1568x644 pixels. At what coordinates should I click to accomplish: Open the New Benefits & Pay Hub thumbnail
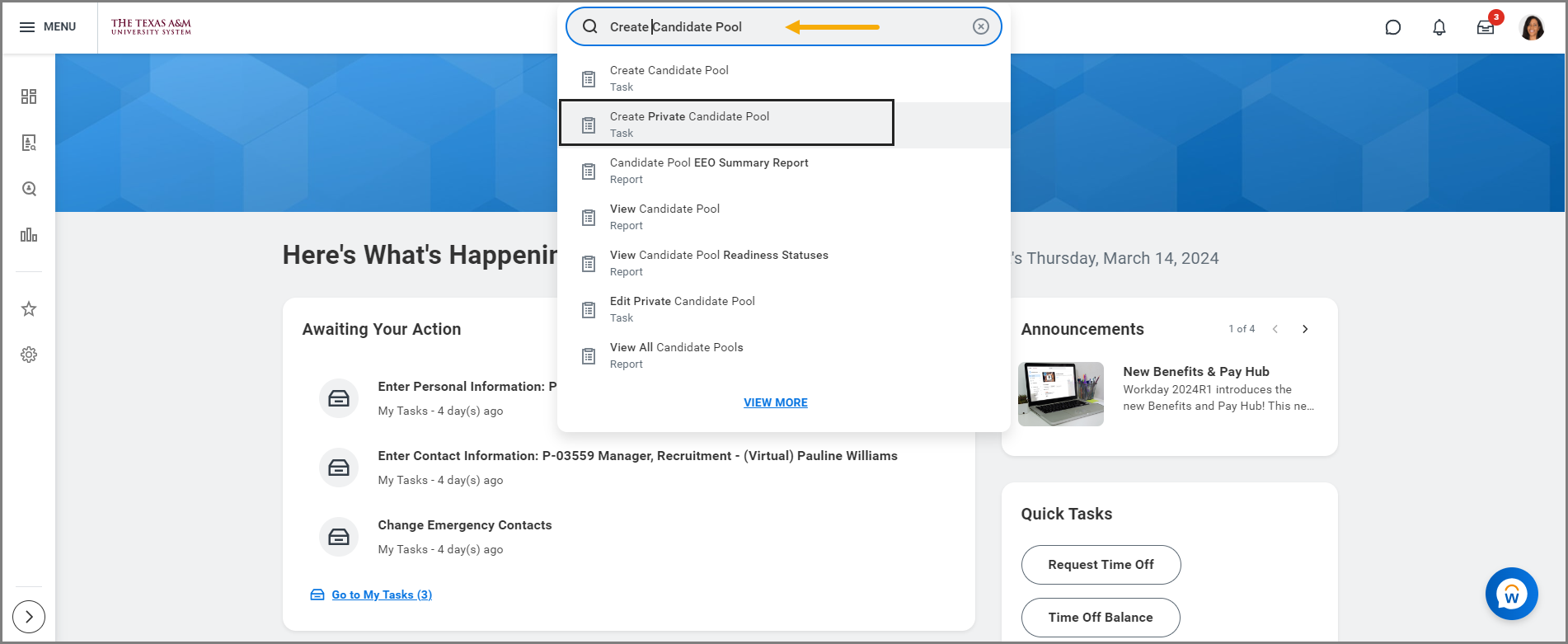click(x=1060, y=394)
